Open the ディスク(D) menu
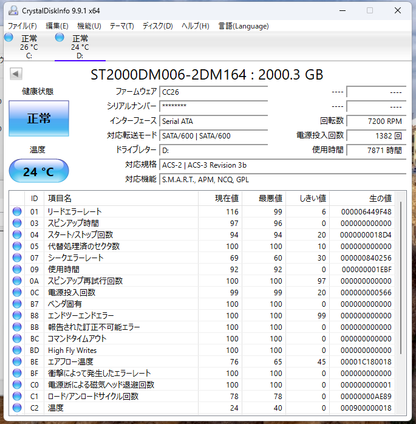The image size is (416, 424). tap(158, 26)
